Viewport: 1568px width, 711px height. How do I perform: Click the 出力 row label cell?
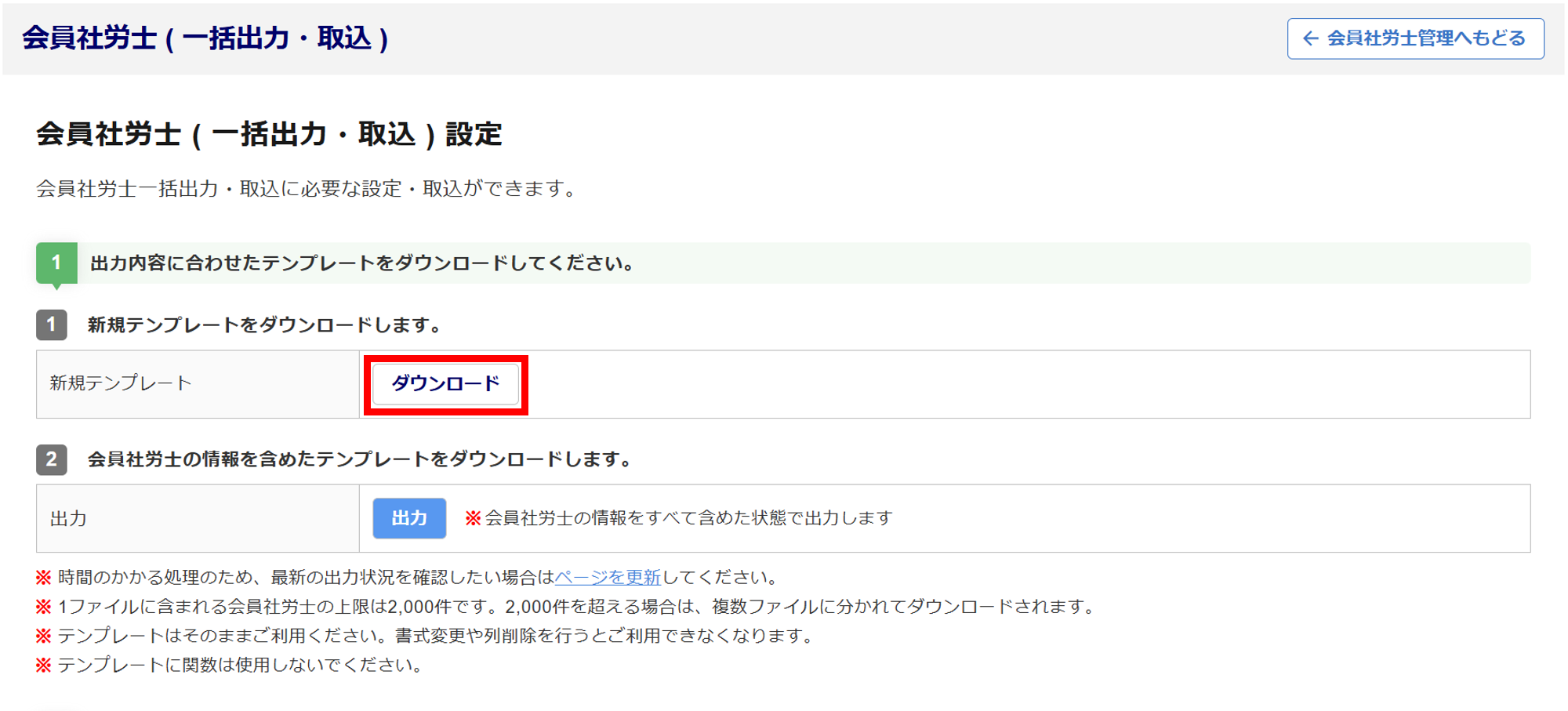click(x=198, y=518)
